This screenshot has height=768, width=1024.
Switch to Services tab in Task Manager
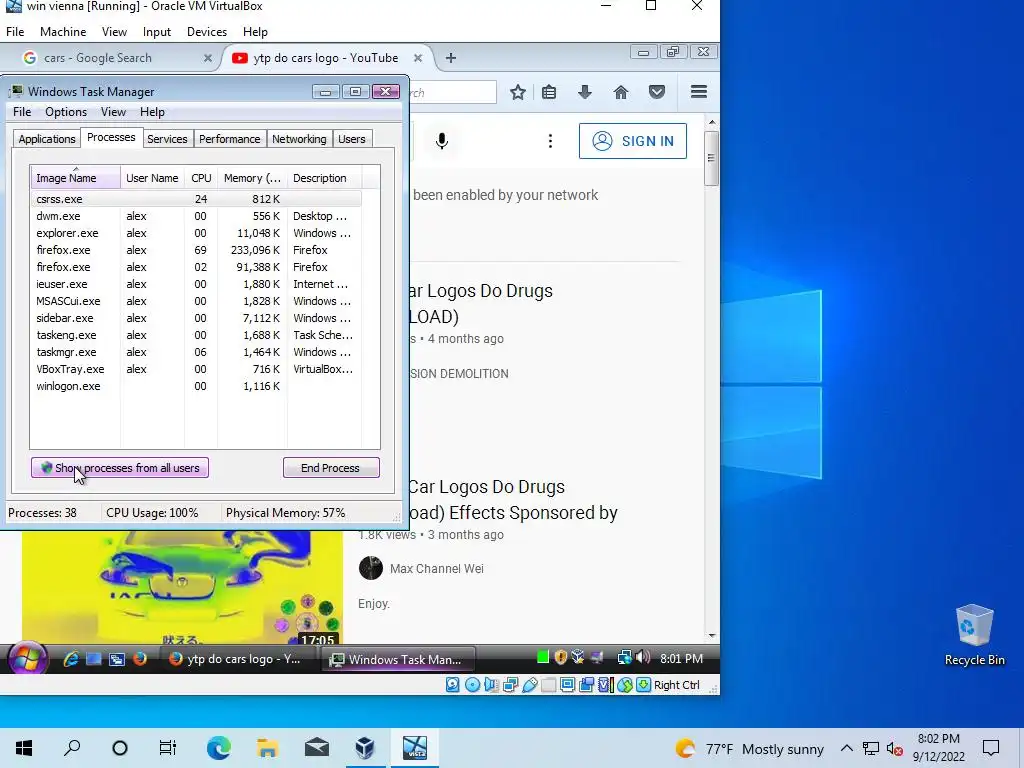(167, 139)
